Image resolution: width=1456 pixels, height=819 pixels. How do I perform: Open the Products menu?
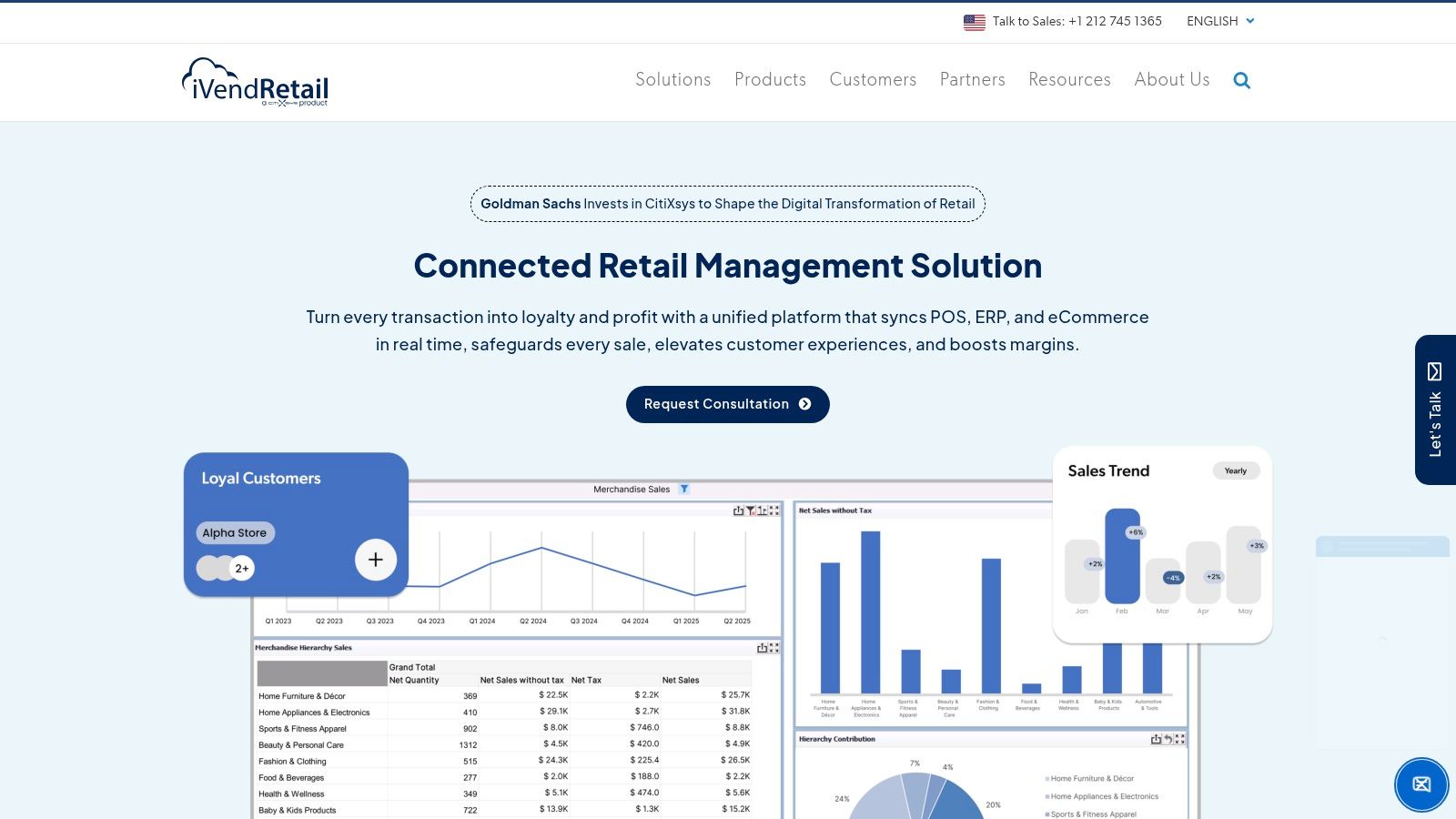(770, 79)
